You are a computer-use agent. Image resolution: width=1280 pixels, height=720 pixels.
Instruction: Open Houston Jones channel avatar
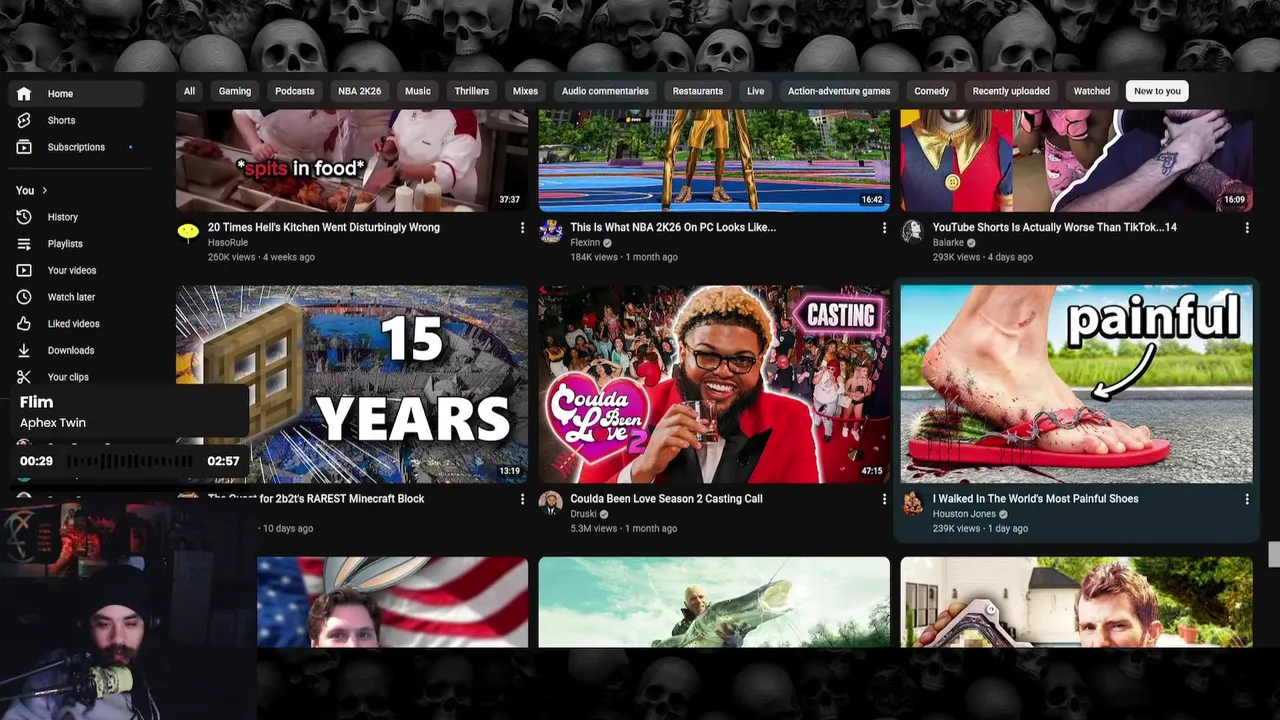point(912,503)
